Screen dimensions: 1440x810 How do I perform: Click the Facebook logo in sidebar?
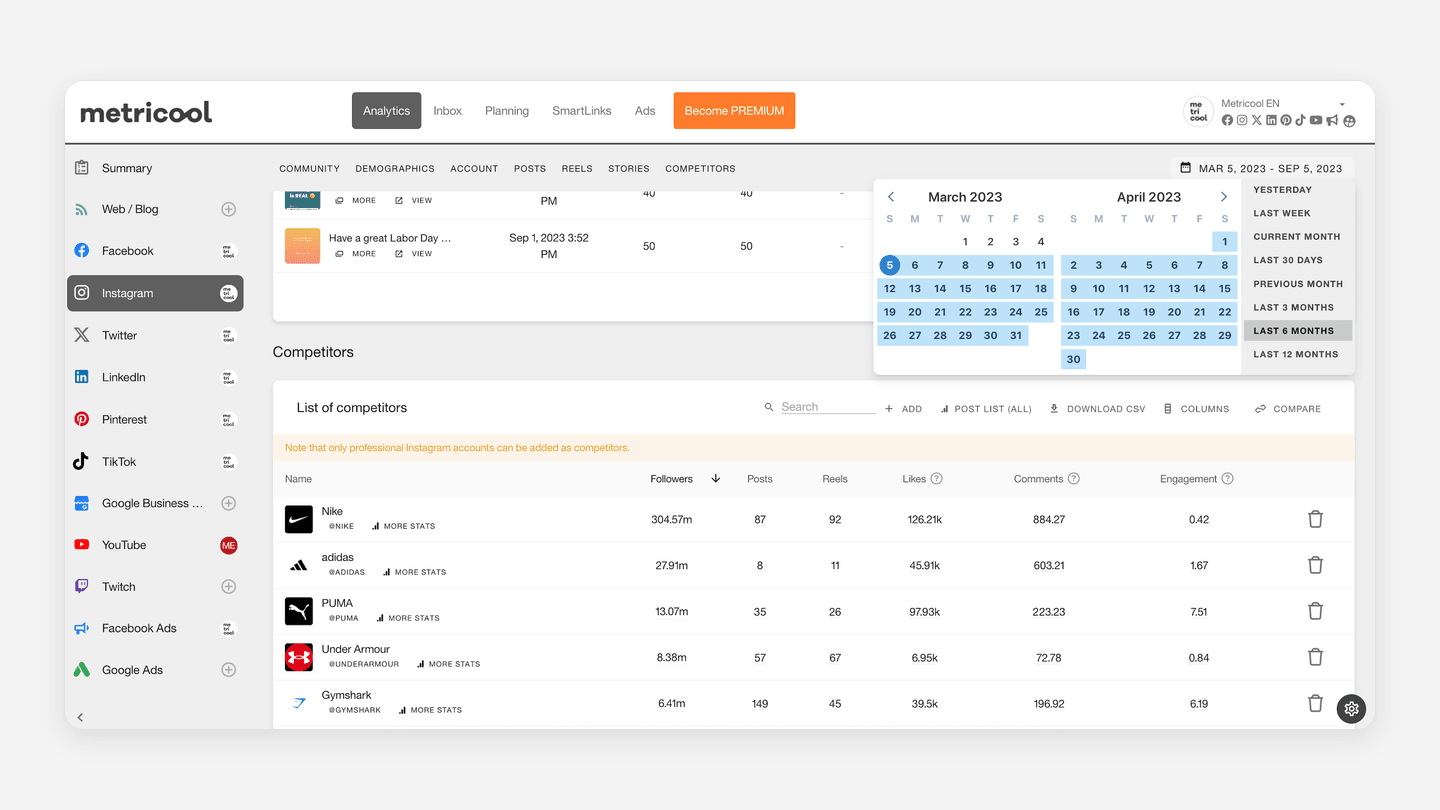coord(82,251)
